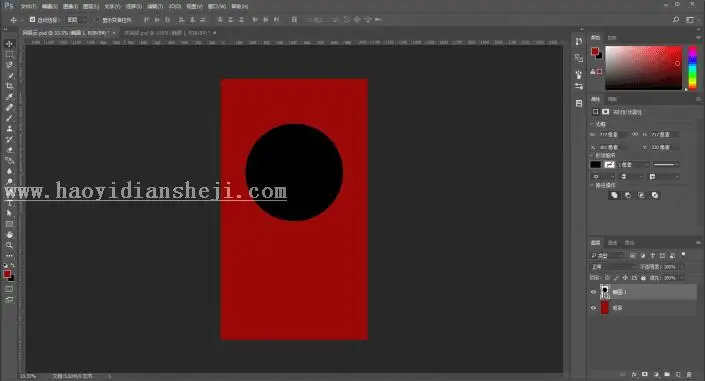705x381 pixels.
Task: Toggle lock image pixels brush icon
Action: [x=616, y=278]
